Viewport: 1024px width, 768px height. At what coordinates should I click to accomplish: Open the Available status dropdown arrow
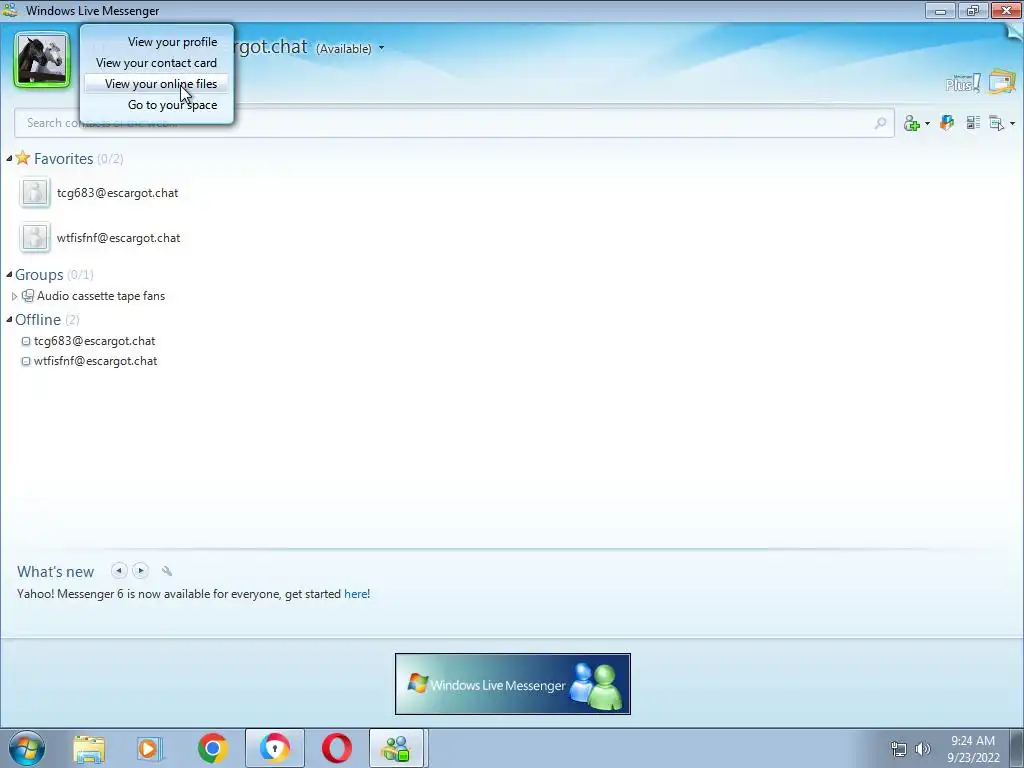(381, 48)
